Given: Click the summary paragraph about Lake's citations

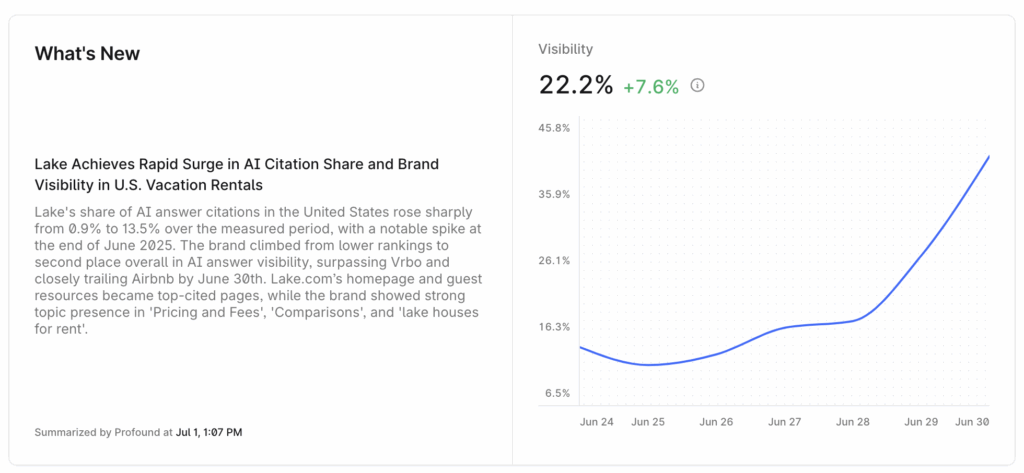Looking at the screenshot, I should coord(258,269).
